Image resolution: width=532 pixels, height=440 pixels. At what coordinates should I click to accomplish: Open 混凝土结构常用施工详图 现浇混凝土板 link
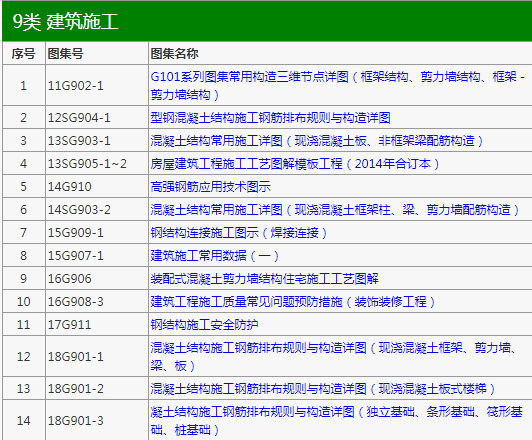[317, 141]
